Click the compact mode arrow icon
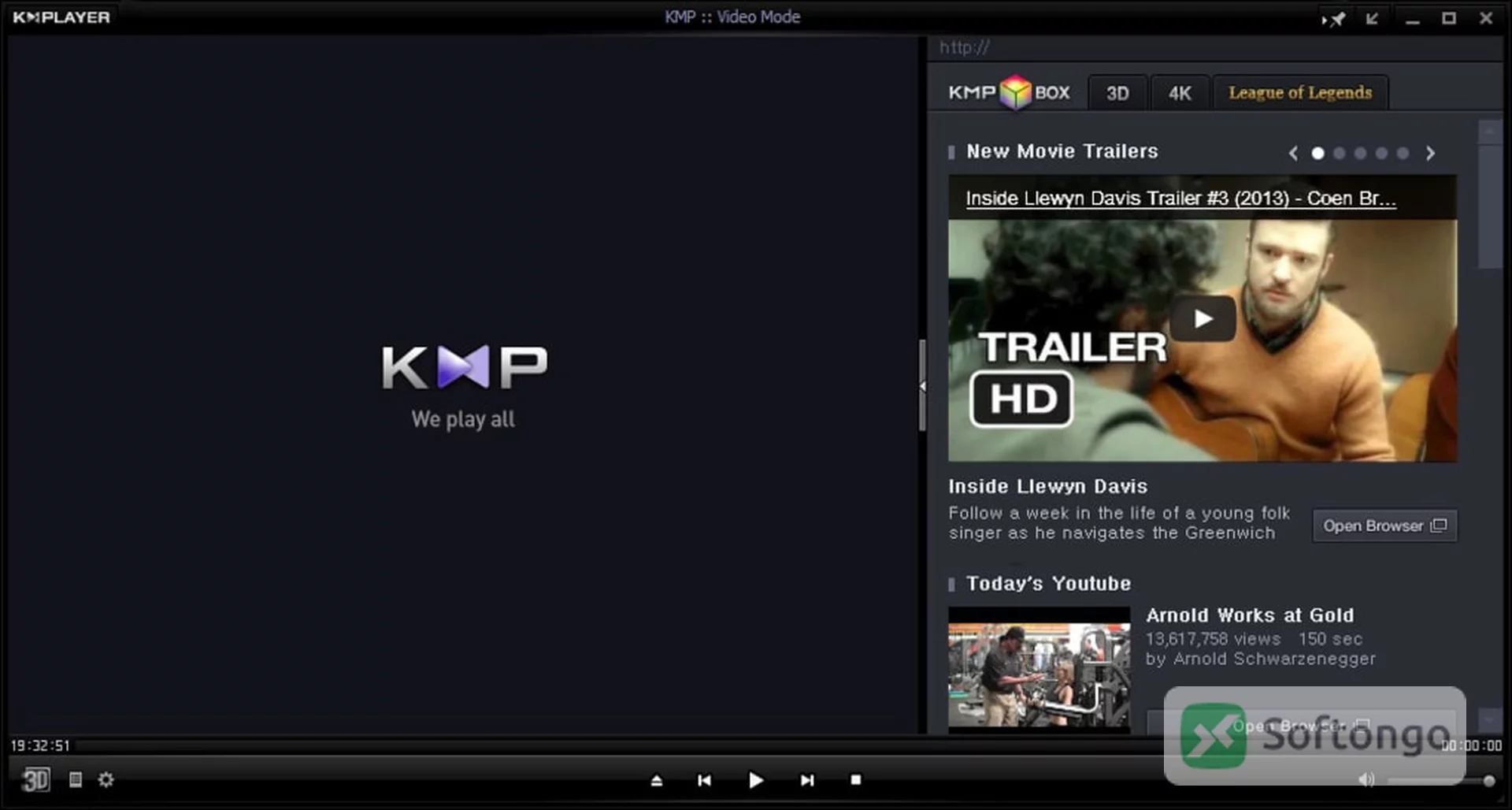 [x=1372, y=18]
